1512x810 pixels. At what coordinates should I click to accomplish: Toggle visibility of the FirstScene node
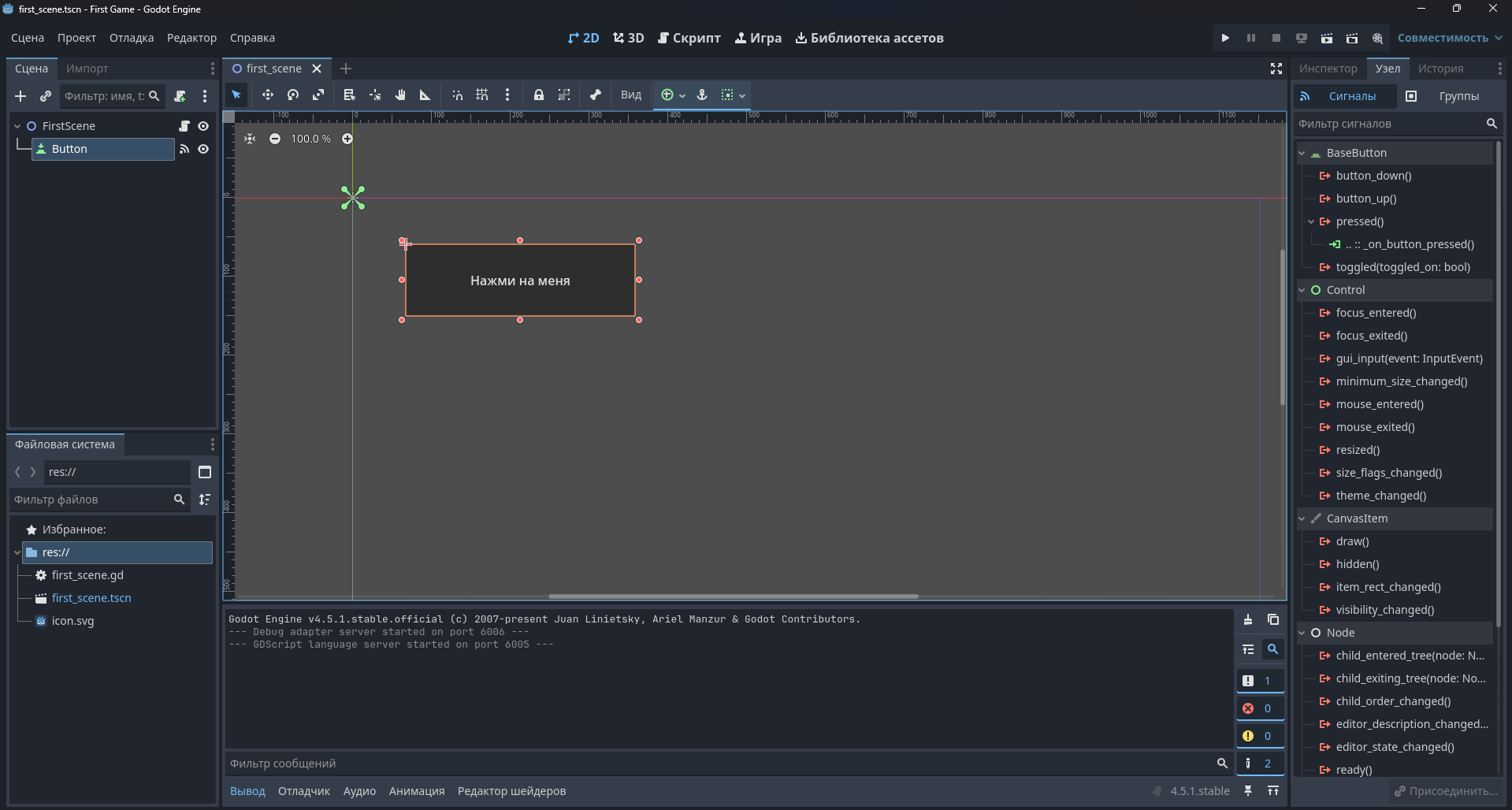[x=203, y=126]
